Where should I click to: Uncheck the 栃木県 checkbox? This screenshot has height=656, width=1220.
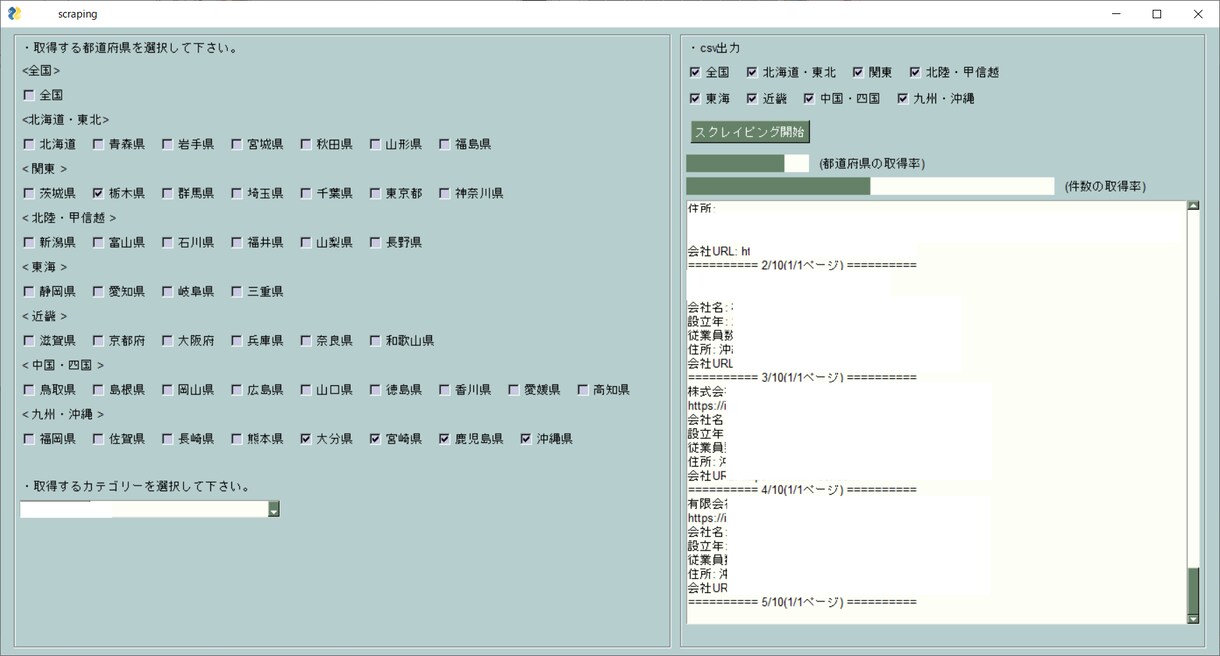98,193
